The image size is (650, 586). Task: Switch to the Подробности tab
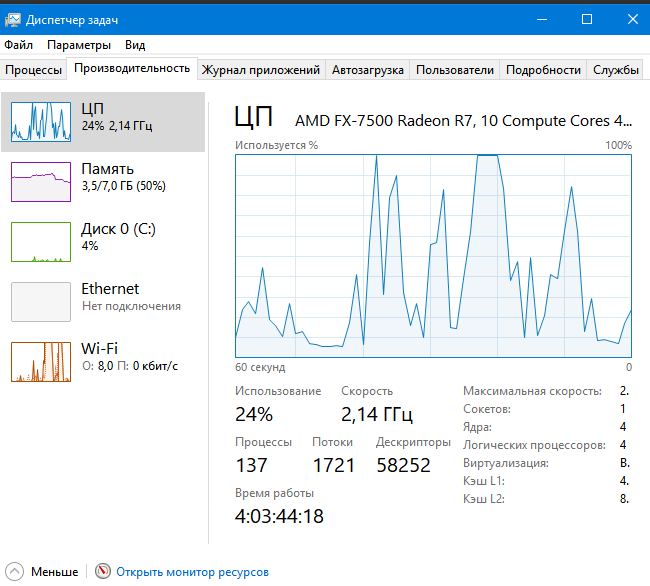coord(543,70)
